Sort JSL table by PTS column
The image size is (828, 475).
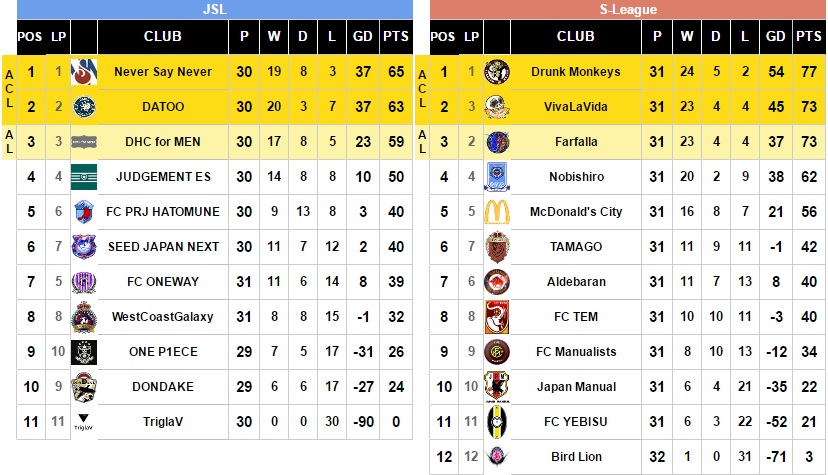pos(396,37)
